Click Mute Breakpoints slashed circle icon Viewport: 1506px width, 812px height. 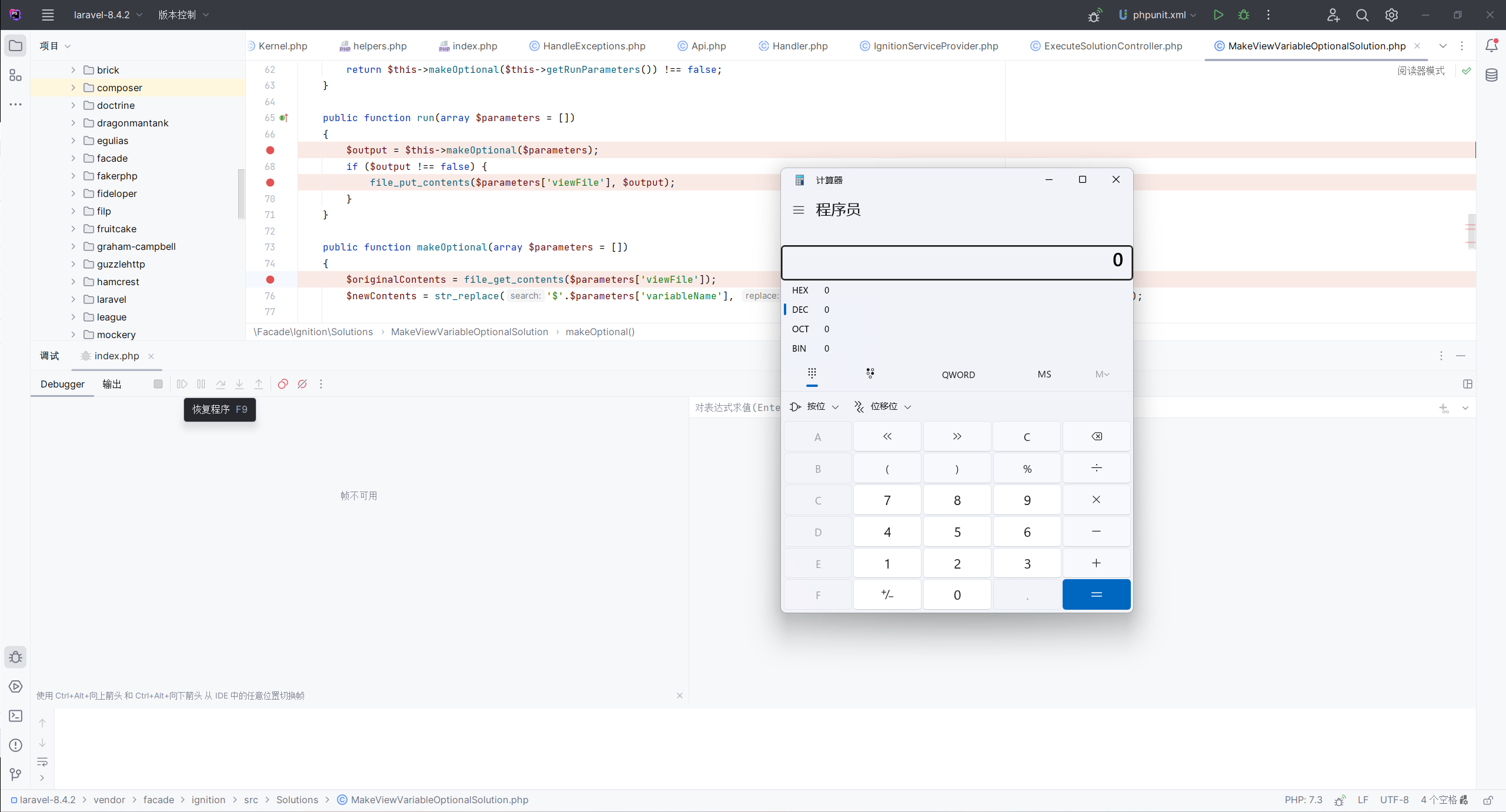pos(302,384)
